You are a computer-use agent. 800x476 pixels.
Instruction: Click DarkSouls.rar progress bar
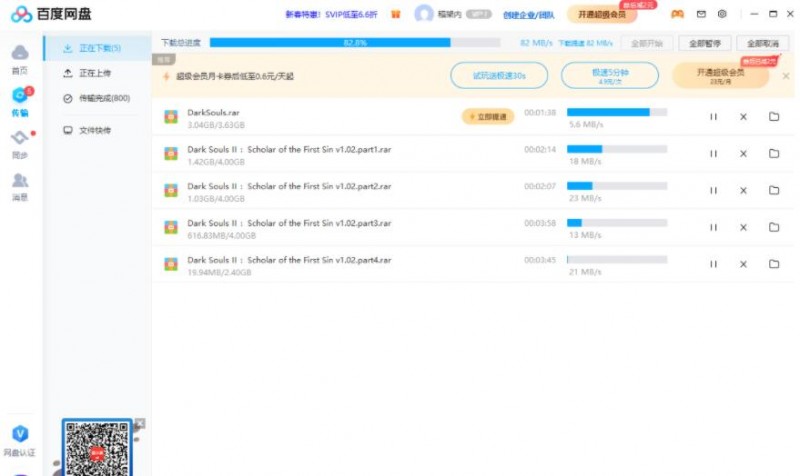[x=617, y=112]
